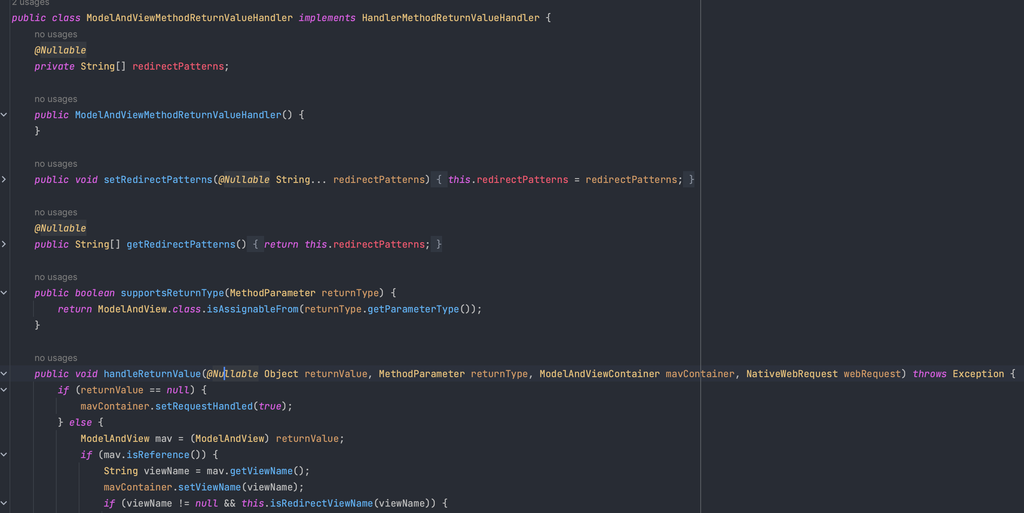Click 'Object' type in handleReturnValue signature
Image resolution: width=1024 pixels, height=513 pixels.
281,374
